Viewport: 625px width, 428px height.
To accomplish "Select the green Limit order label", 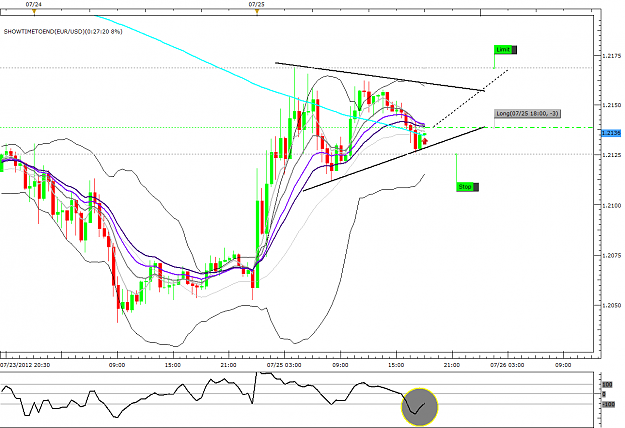I will [503, 50].
